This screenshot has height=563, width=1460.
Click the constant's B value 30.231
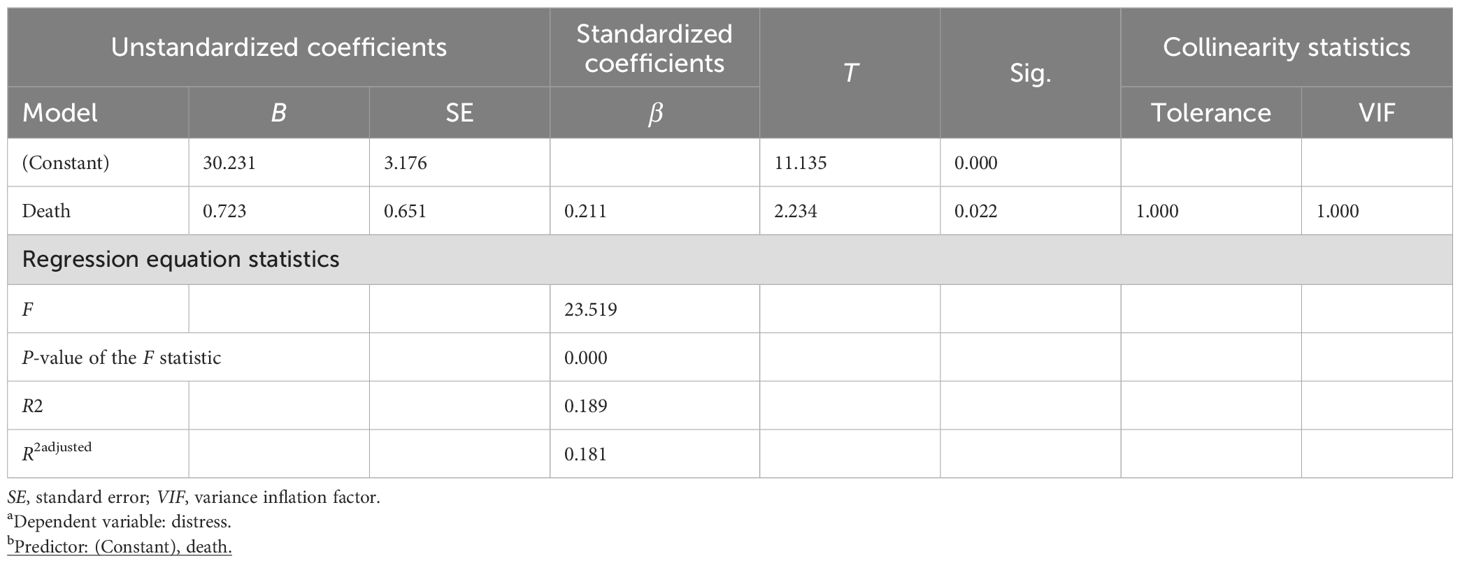pos(230,164)
